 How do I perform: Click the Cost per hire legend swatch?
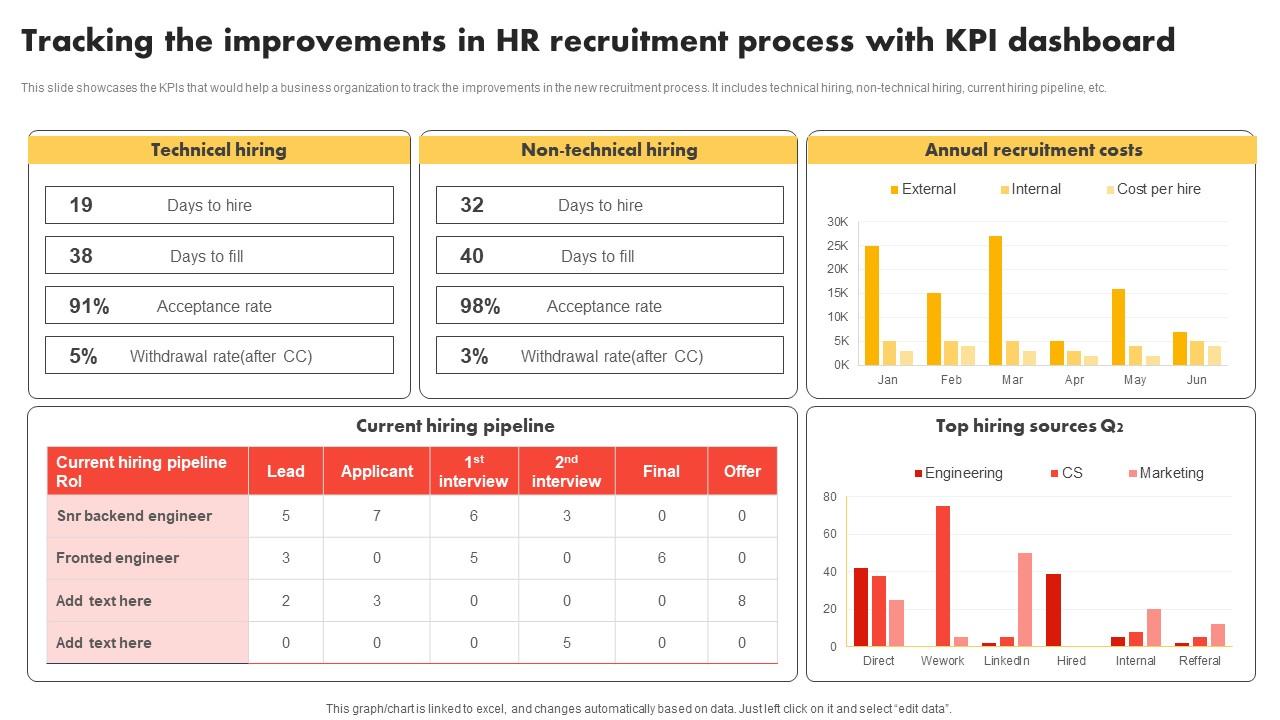[1110, 189]
